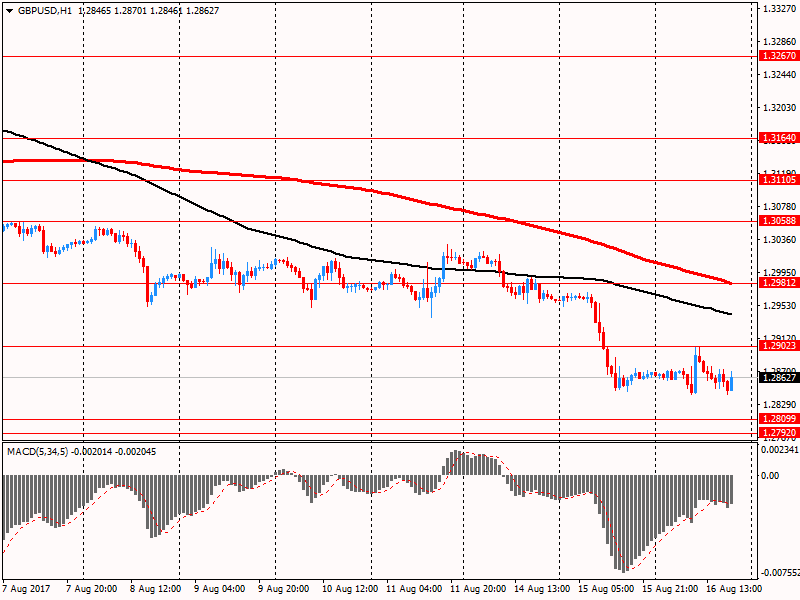The image size is (800, 600).
Task: Click the 1.29950 price axis value
Action: pos(780,272)
